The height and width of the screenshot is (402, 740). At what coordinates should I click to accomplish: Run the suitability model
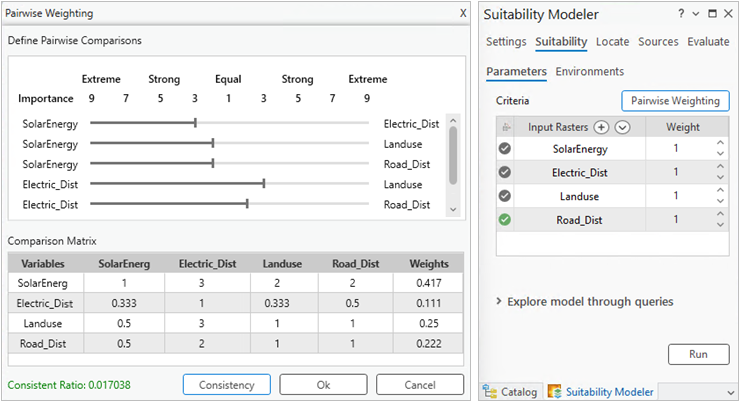tap(698, 354)
